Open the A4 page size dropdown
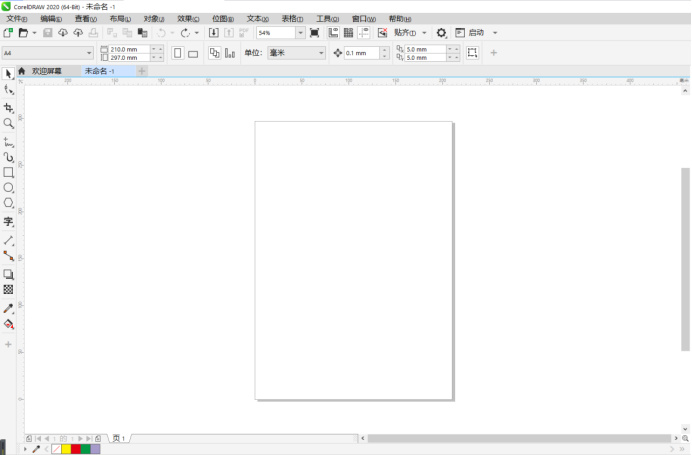Viewport: 692px width, 455px height. [x=89, y=53]
